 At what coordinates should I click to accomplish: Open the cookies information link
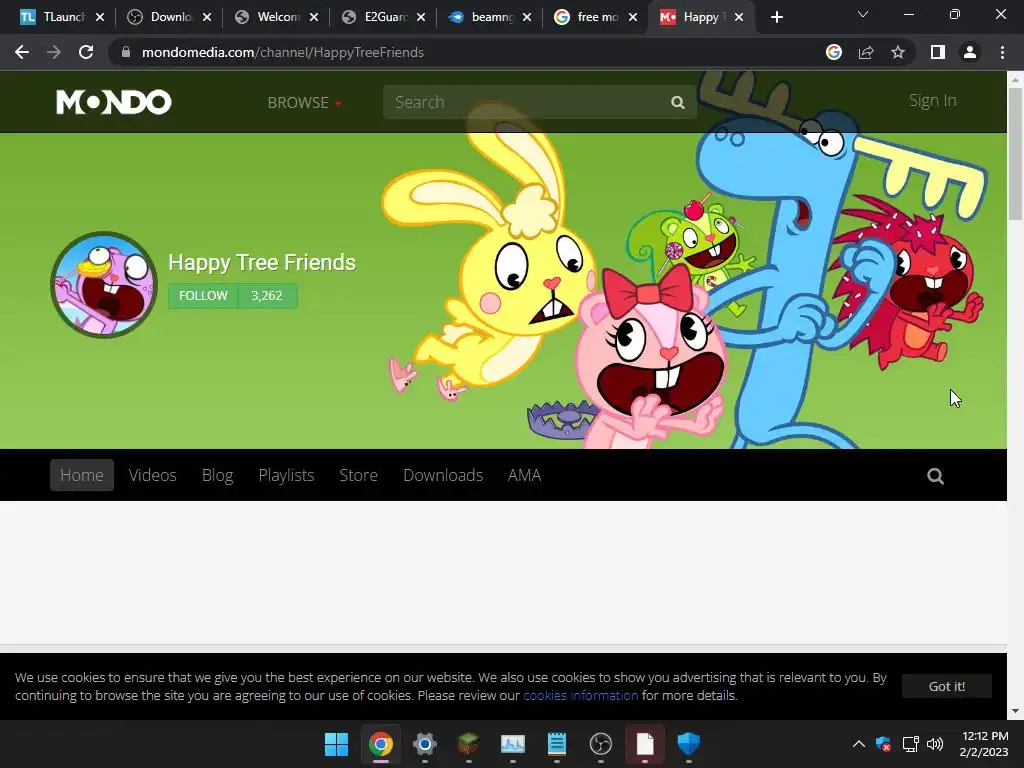point(581,696)
